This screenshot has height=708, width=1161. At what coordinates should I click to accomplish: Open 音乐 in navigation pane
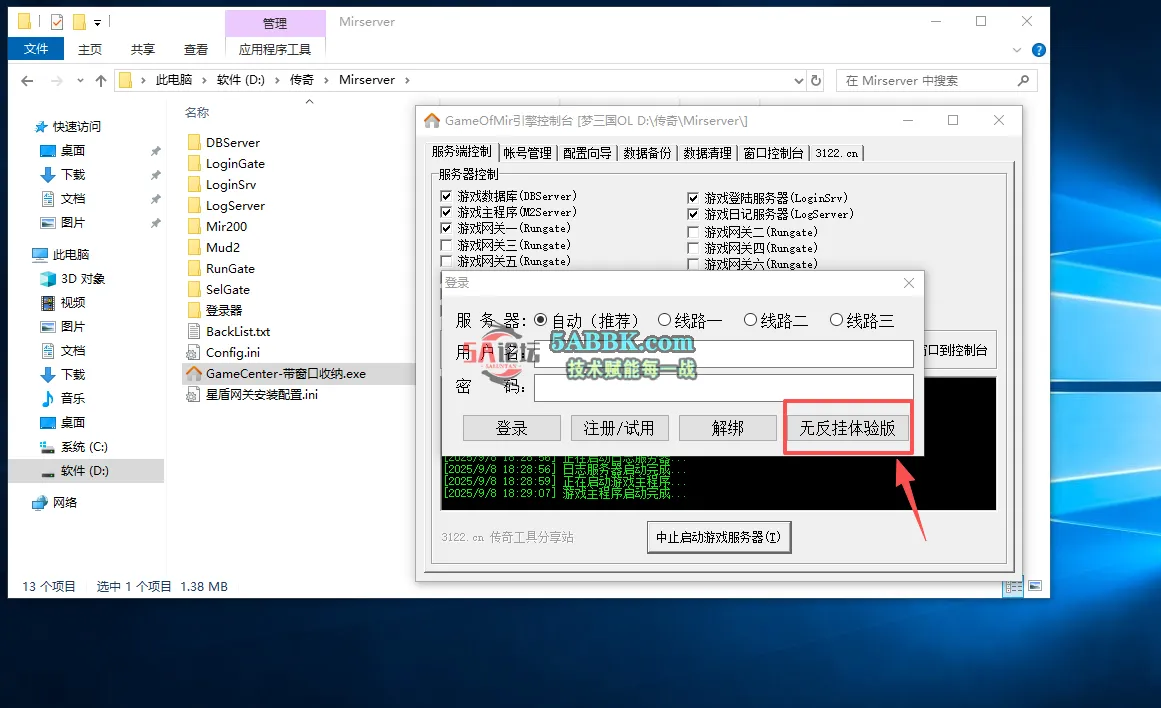tap(63, 398)
